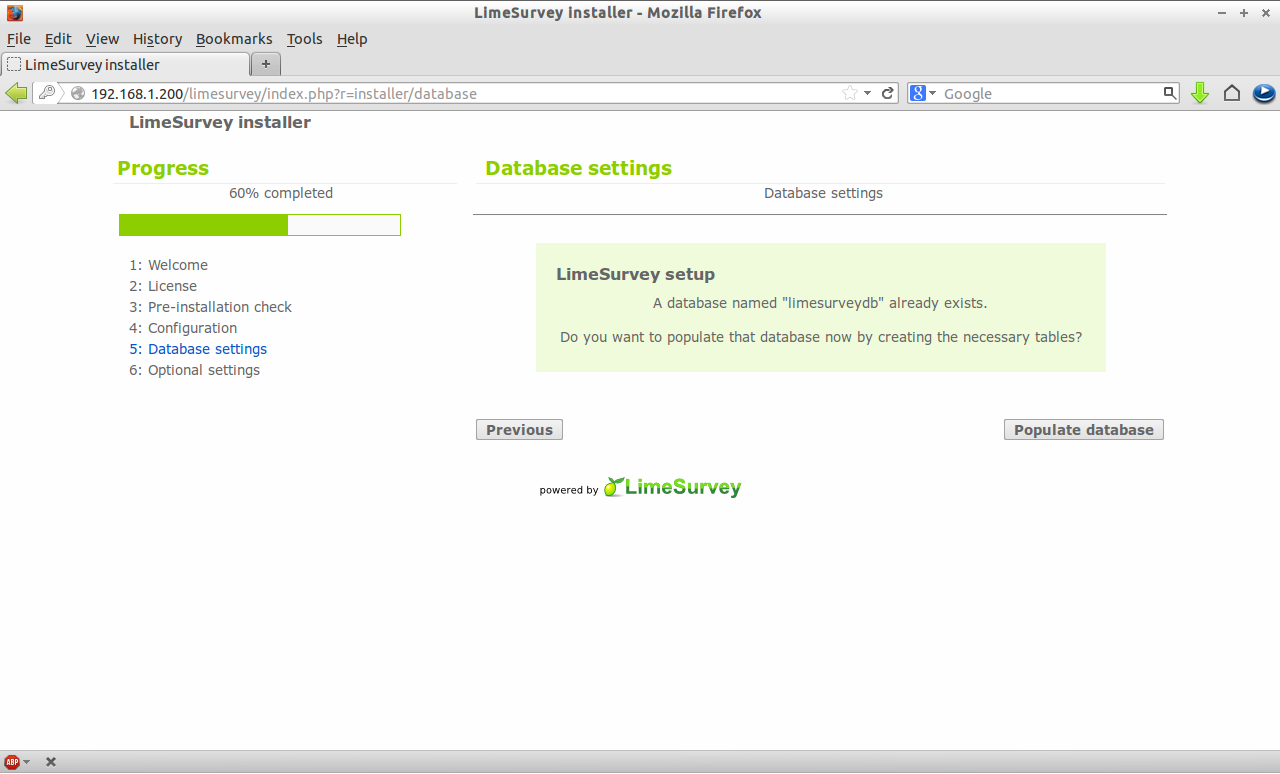Click the globe site icon in the address bar
The height and width of the screenshot is (774, 1280).
(x=77, y=94)
